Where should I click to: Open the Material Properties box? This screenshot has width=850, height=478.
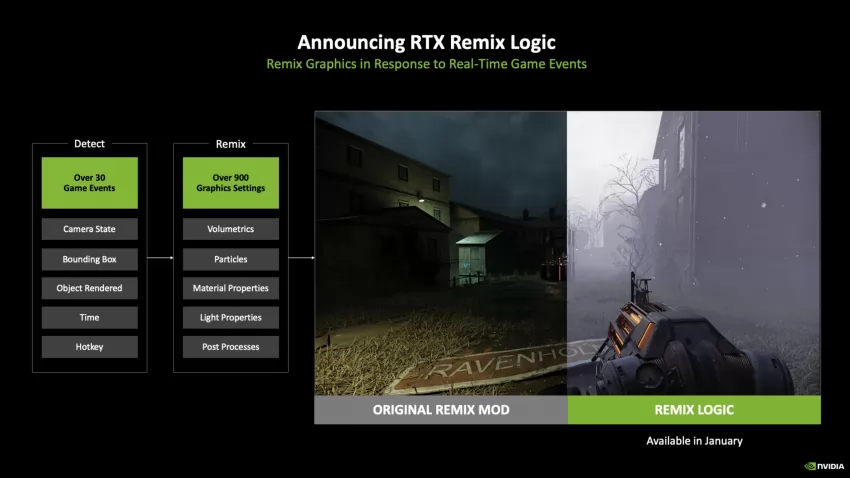click(x=230, y=288)
